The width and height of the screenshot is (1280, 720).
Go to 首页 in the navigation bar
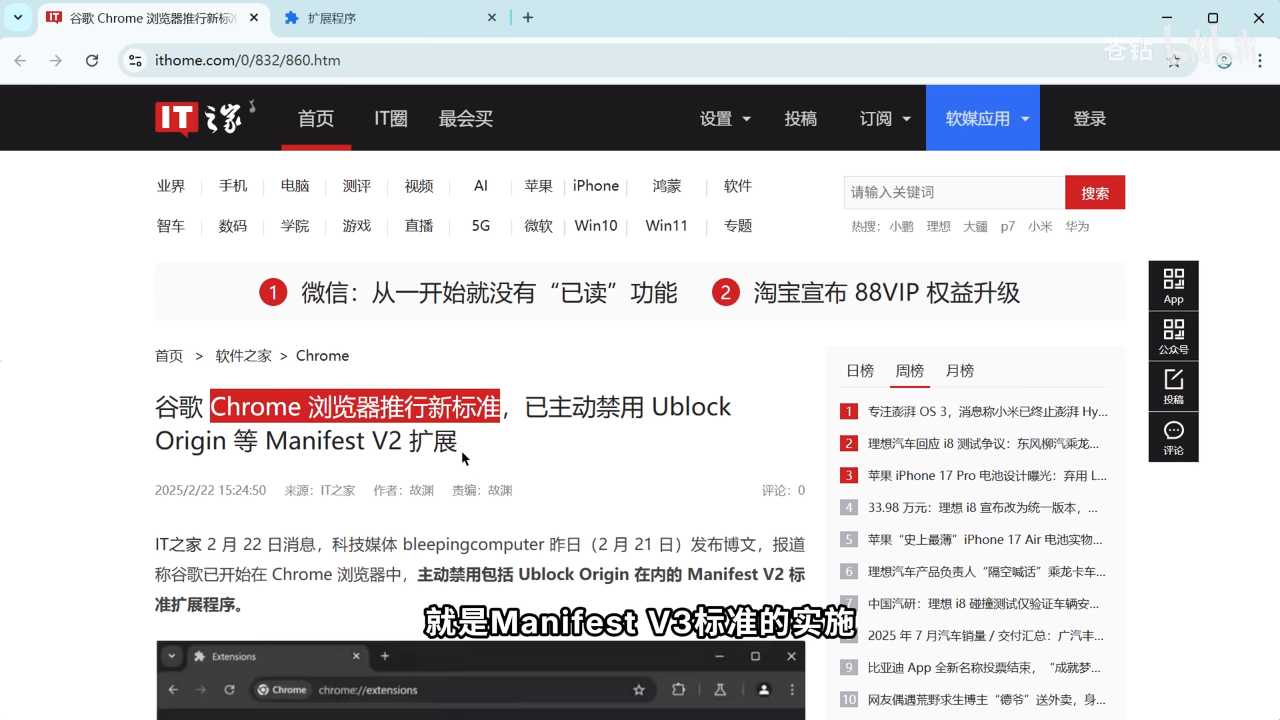(x=316, y=118)
